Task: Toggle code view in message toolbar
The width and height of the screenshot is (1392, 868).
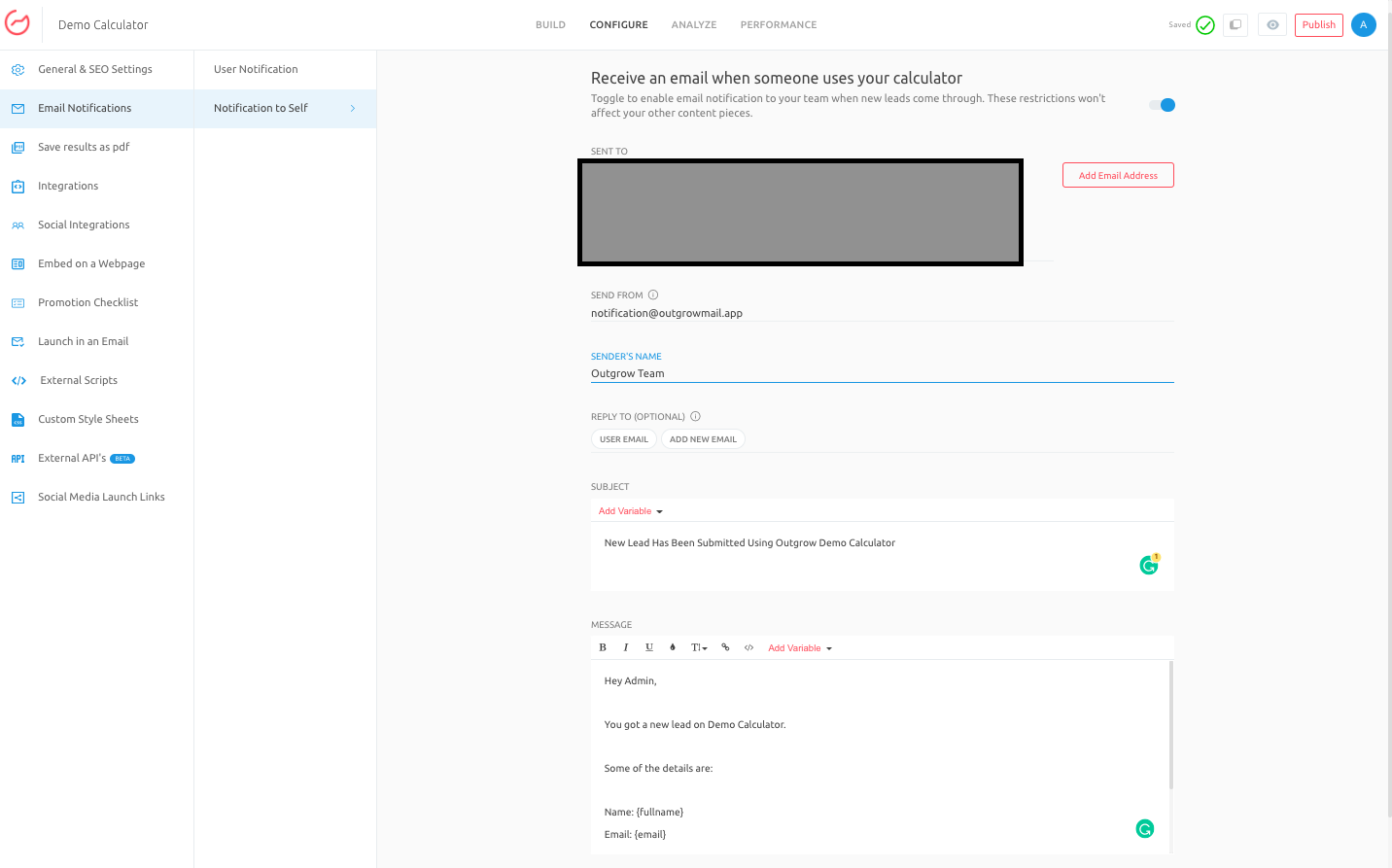Action: [x=748, y=647]
